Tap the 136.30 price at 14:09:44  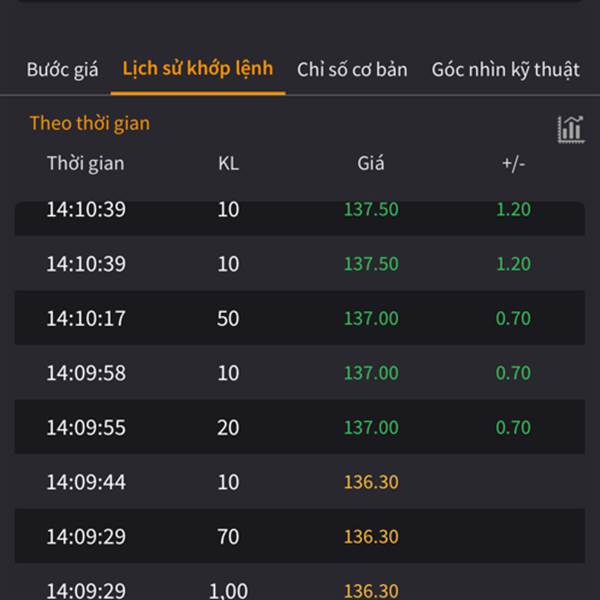(371, 482)
